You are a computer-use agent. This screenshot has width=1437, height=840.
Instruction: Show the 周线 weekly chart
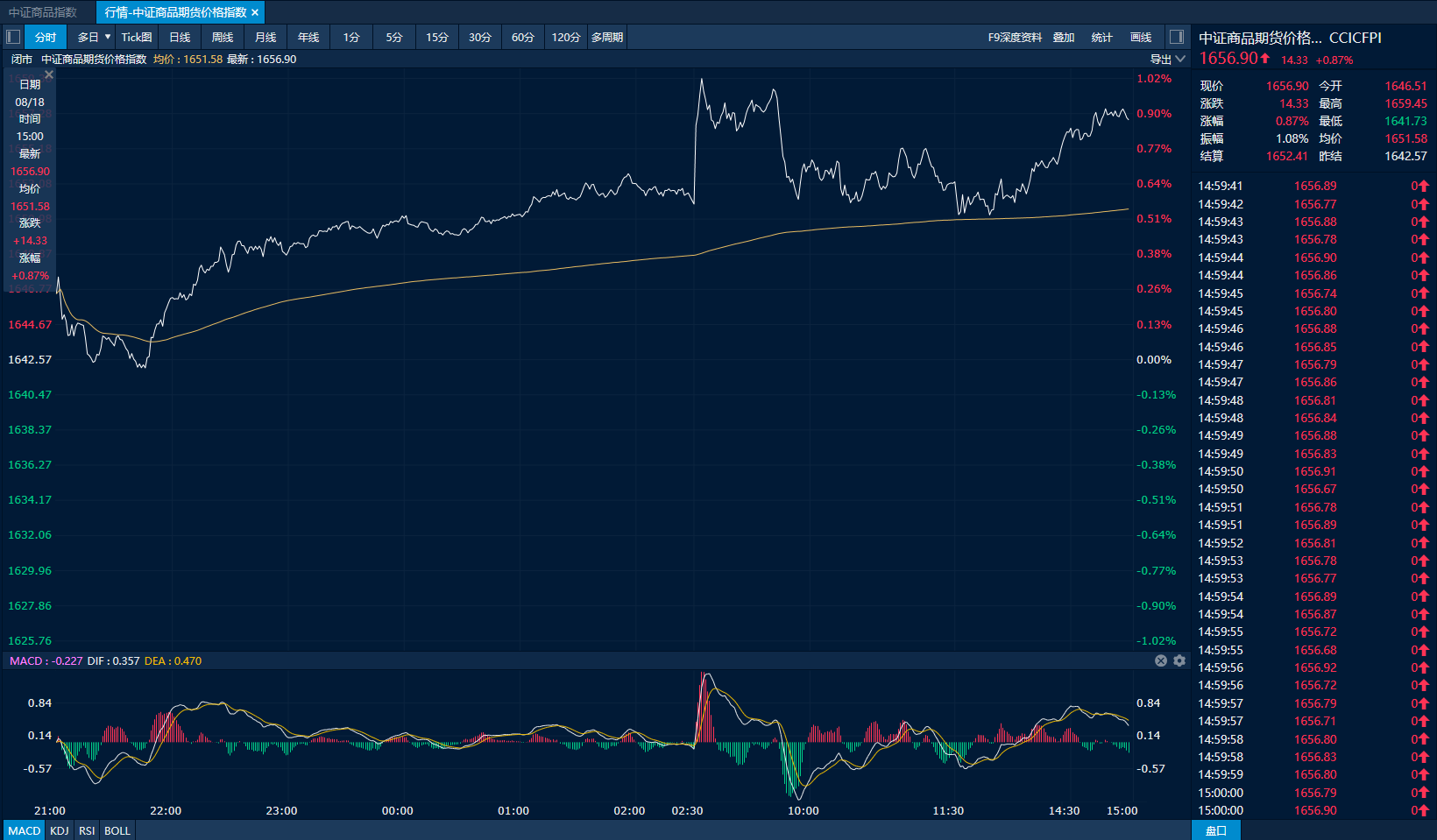pos(223,37)
